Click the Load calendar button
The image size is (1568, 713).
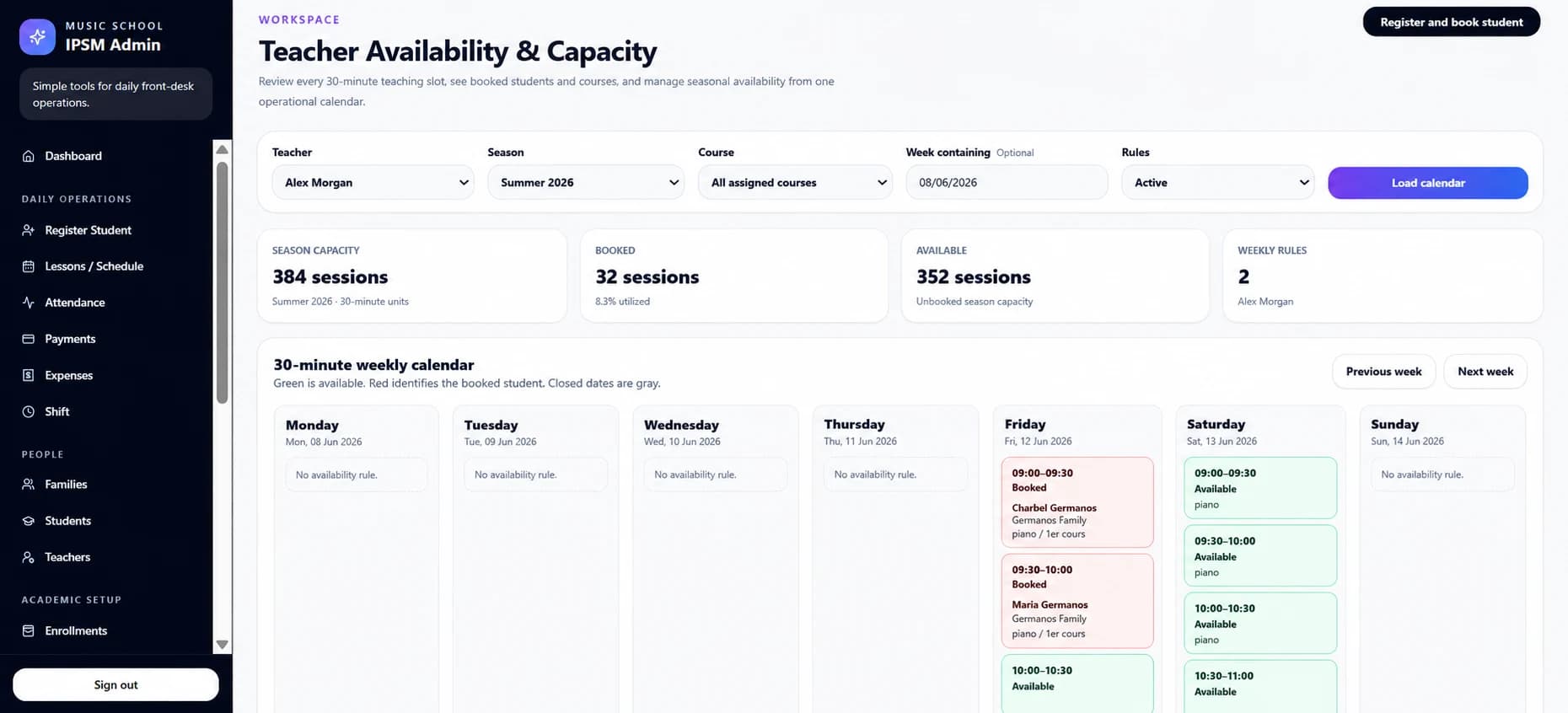point(1428,183)
